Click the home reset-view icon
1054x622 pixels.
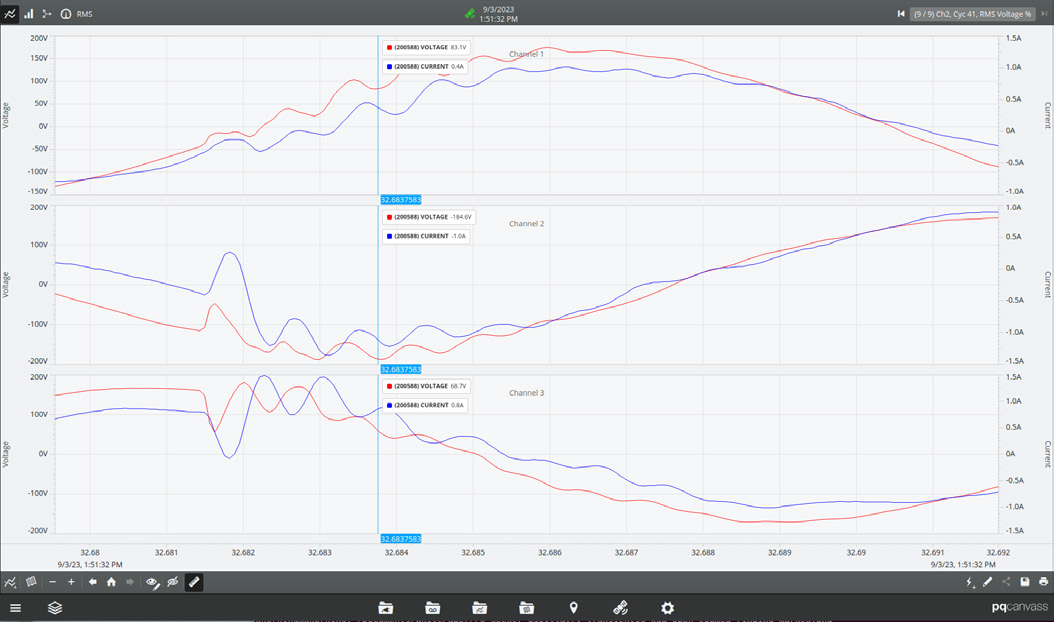[111, 581]
